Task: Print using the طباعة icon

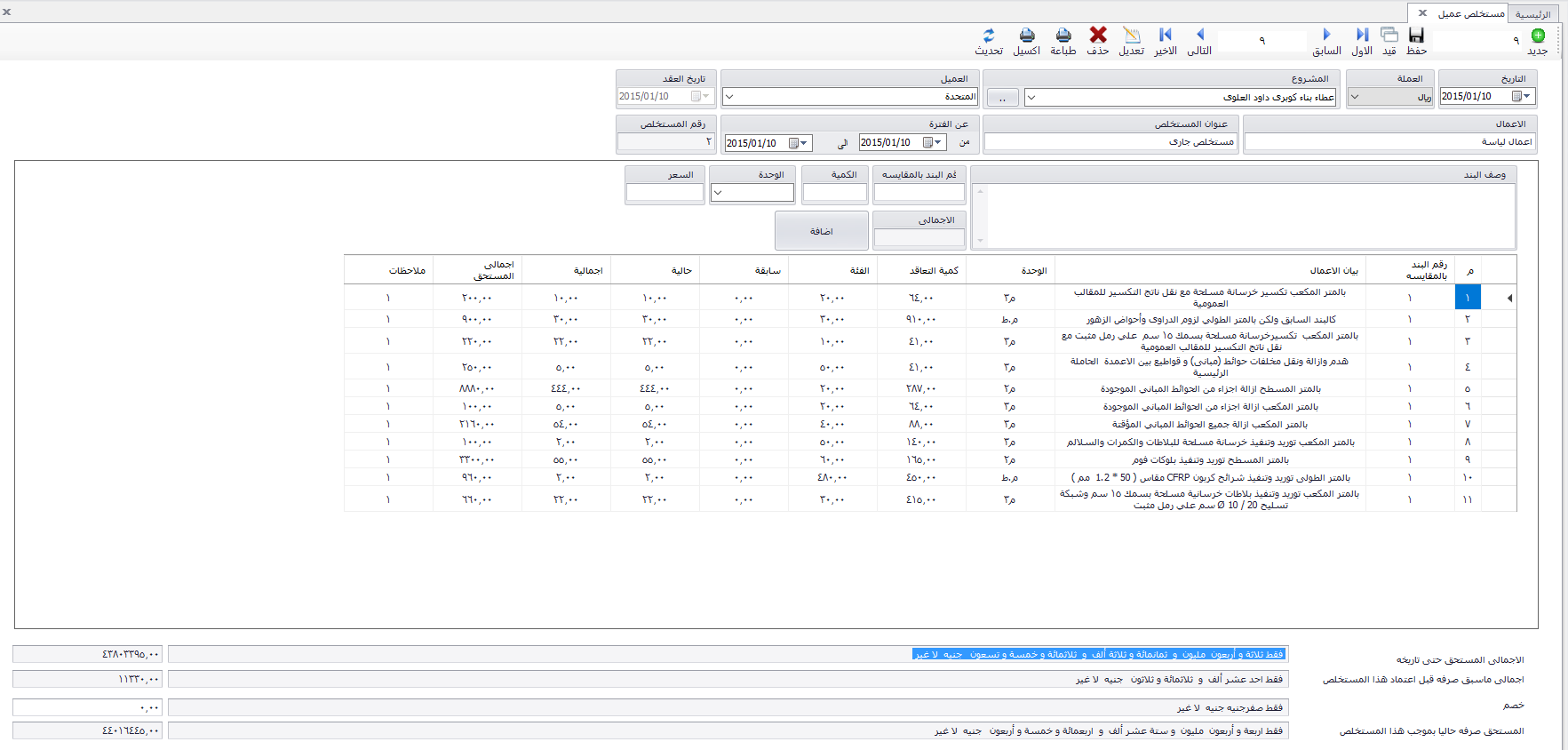Action: (x=1063, y=36)
